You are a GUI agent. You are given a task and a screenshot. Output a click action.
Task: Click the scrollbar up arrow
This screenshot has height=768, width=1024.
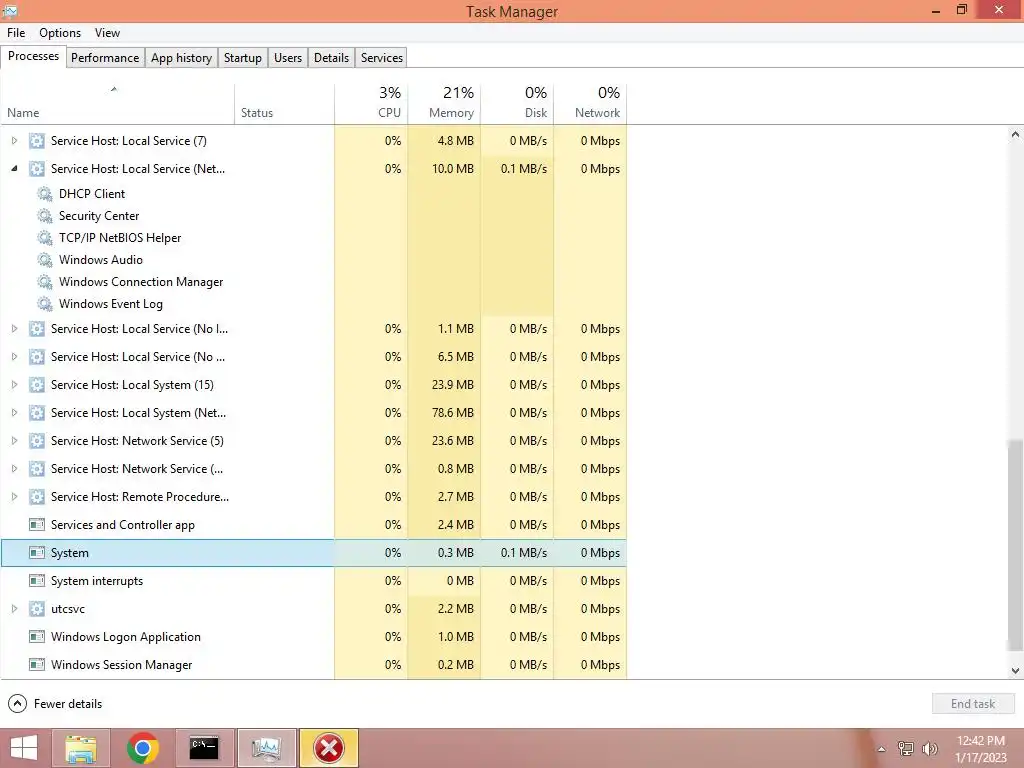[x=1015, y=135]
